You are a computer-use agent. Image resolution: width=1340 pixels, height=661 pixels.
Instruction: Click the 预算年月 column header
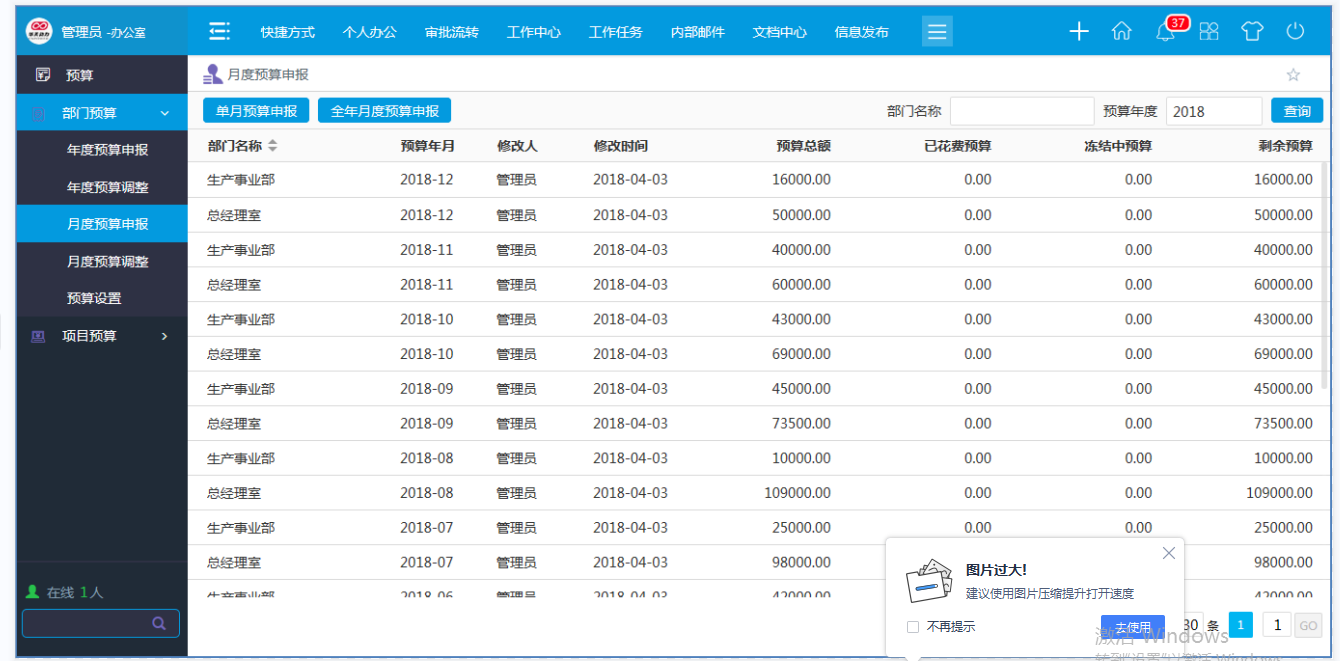point(427,146)
